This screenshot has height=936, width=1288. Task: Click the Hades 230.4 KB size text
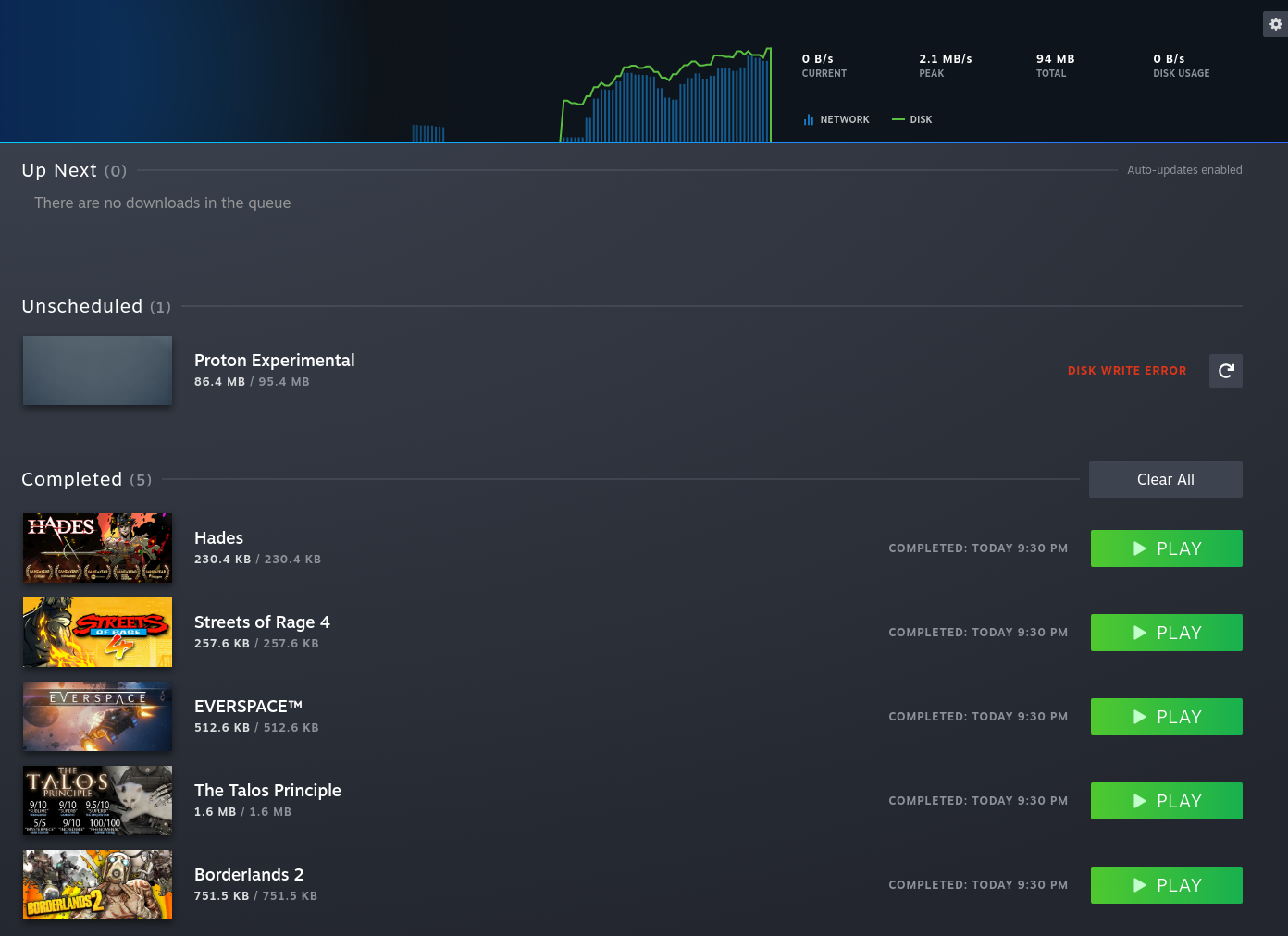pyautogui.click(x=258, y=560)
